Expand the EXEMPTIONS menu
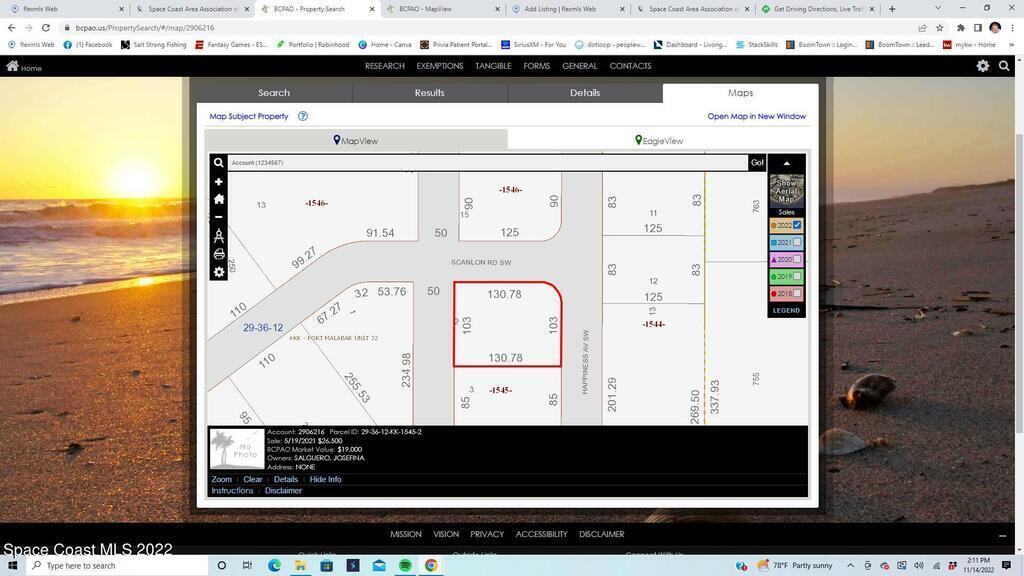 pos(439,66)
